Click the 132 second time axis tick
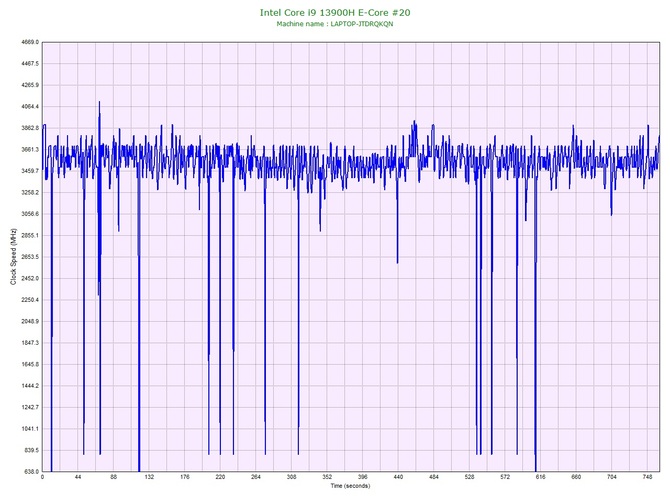The image size is (670, 503). 149,478
